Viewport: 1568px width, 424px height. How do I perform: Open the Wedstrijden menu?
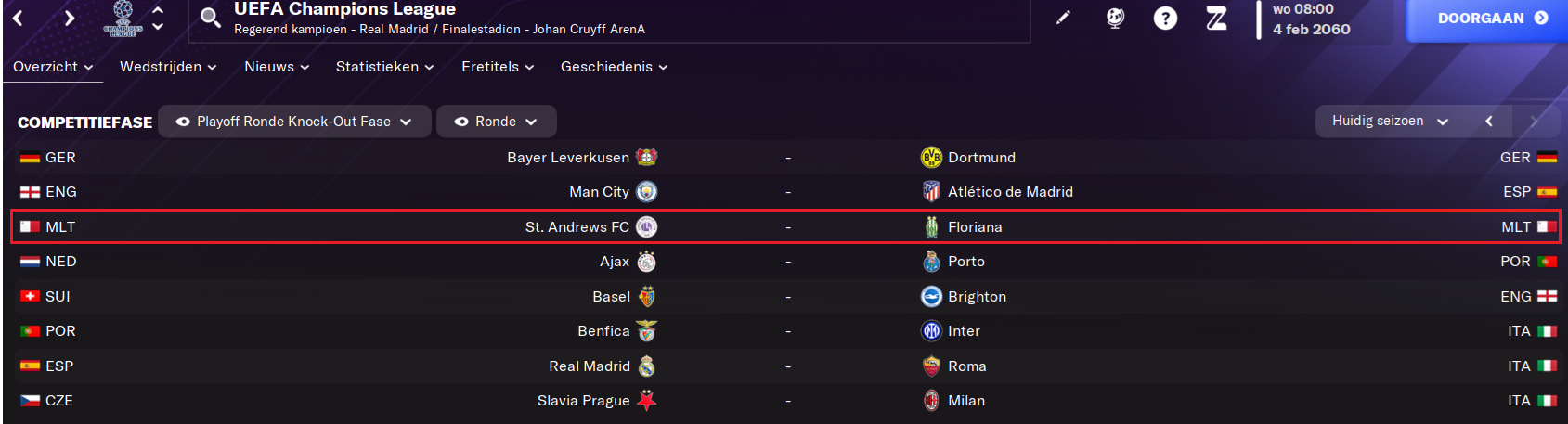168,67
